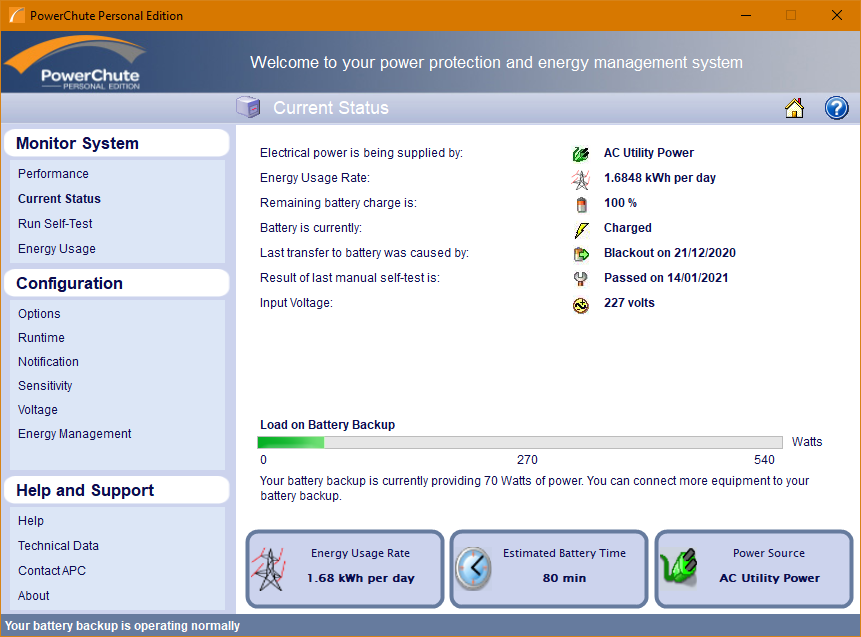Click the PowerChute Personal Edition logo
This screenshot has height=637, width=861.
click(75, 62)
